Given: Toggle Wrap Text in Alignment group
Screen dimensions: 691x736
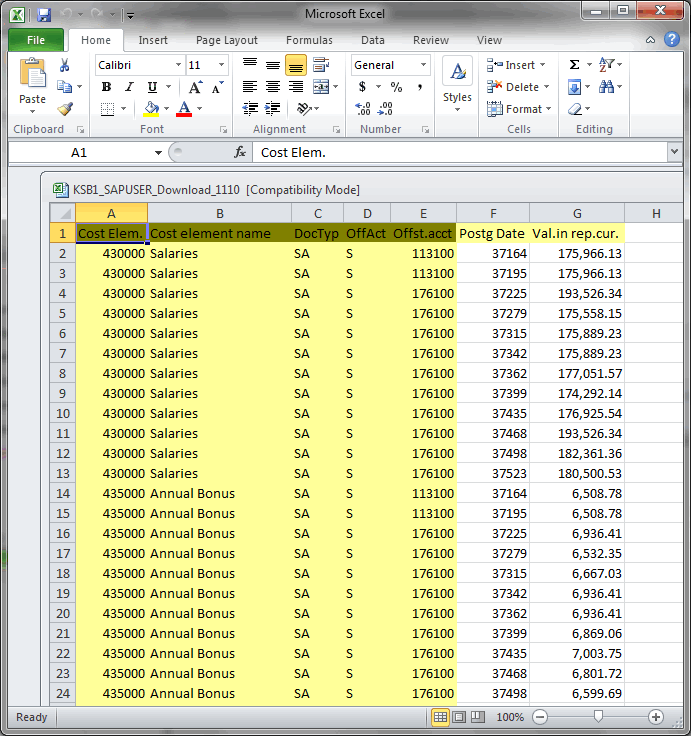Looking at the screenshot, I should pos(321,65).
